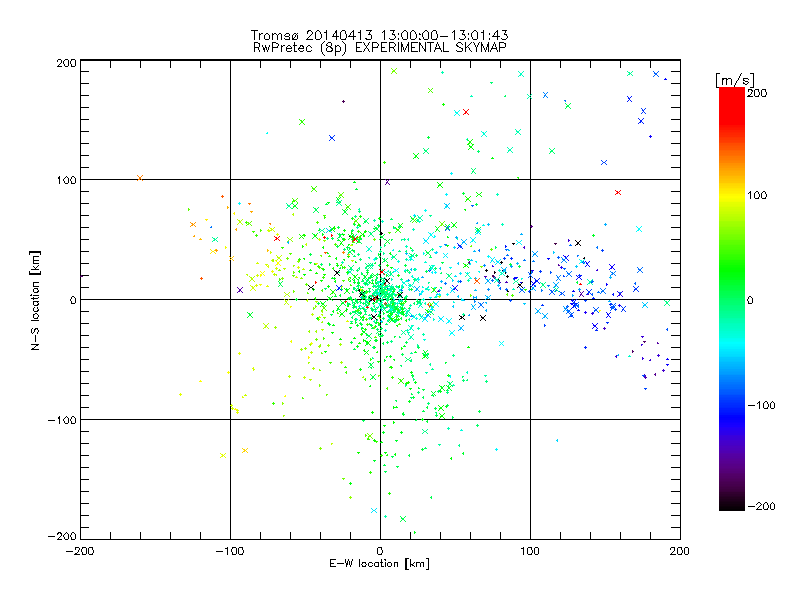Click the y-axis tick label '-100' on the left
Viewport: 800px width, 600px height.
pos(62,420)
